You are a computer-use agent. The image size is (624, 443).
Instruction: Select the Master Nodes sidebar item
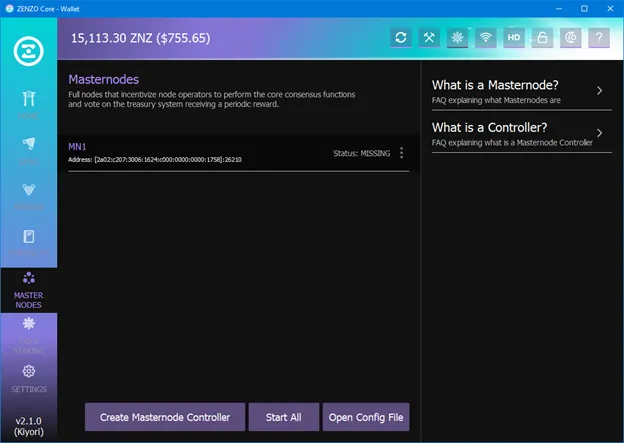click(29, 290)
